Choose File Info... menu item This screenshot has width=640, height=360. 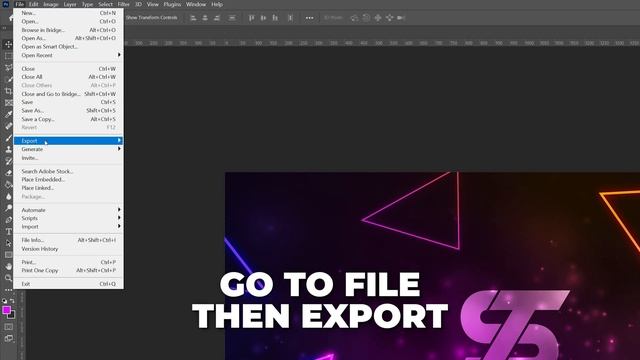coord(69,240)
